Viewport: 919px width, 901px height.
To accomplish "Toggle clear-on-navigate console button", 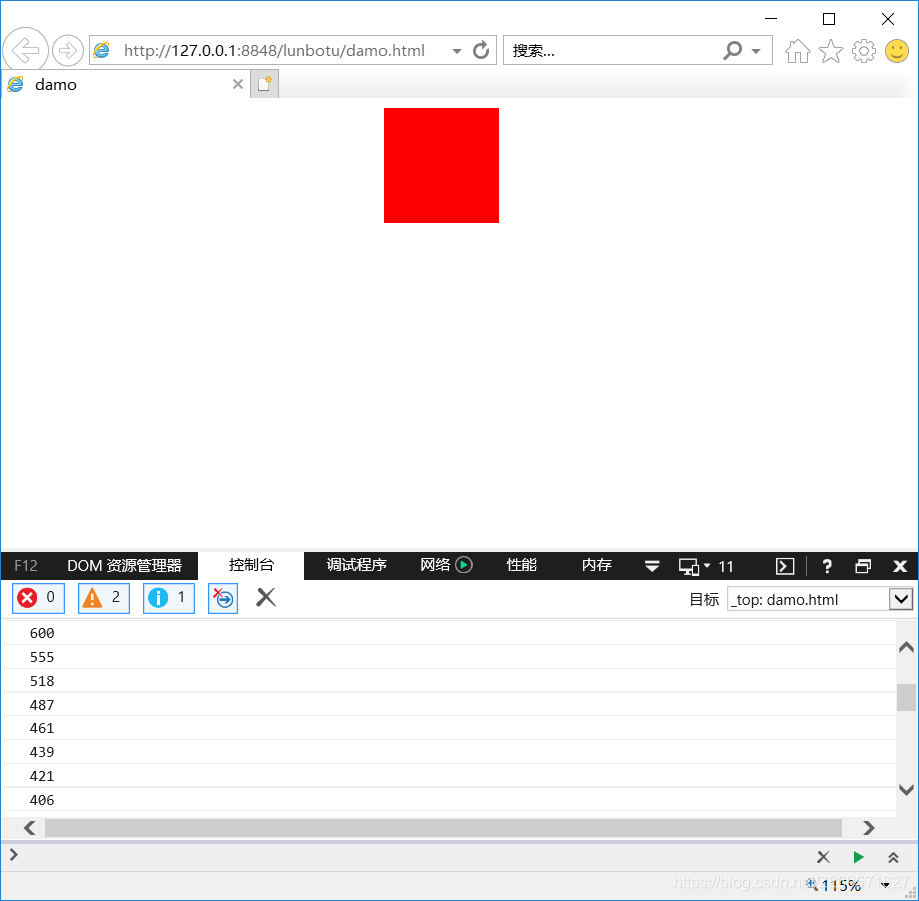I will (x=223, y=598).
